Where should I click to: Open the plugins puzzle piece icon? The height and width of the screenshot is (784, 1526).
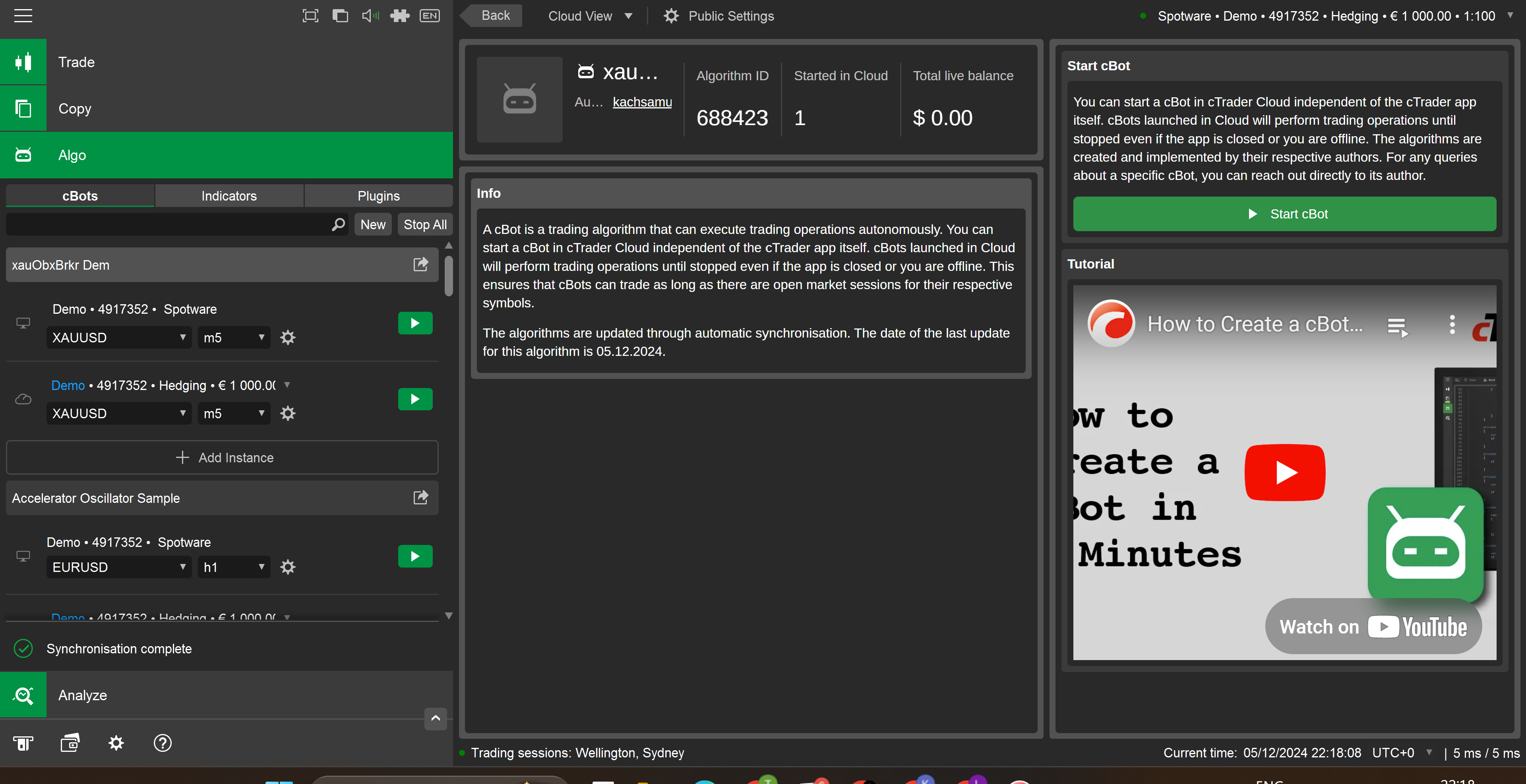400,16
